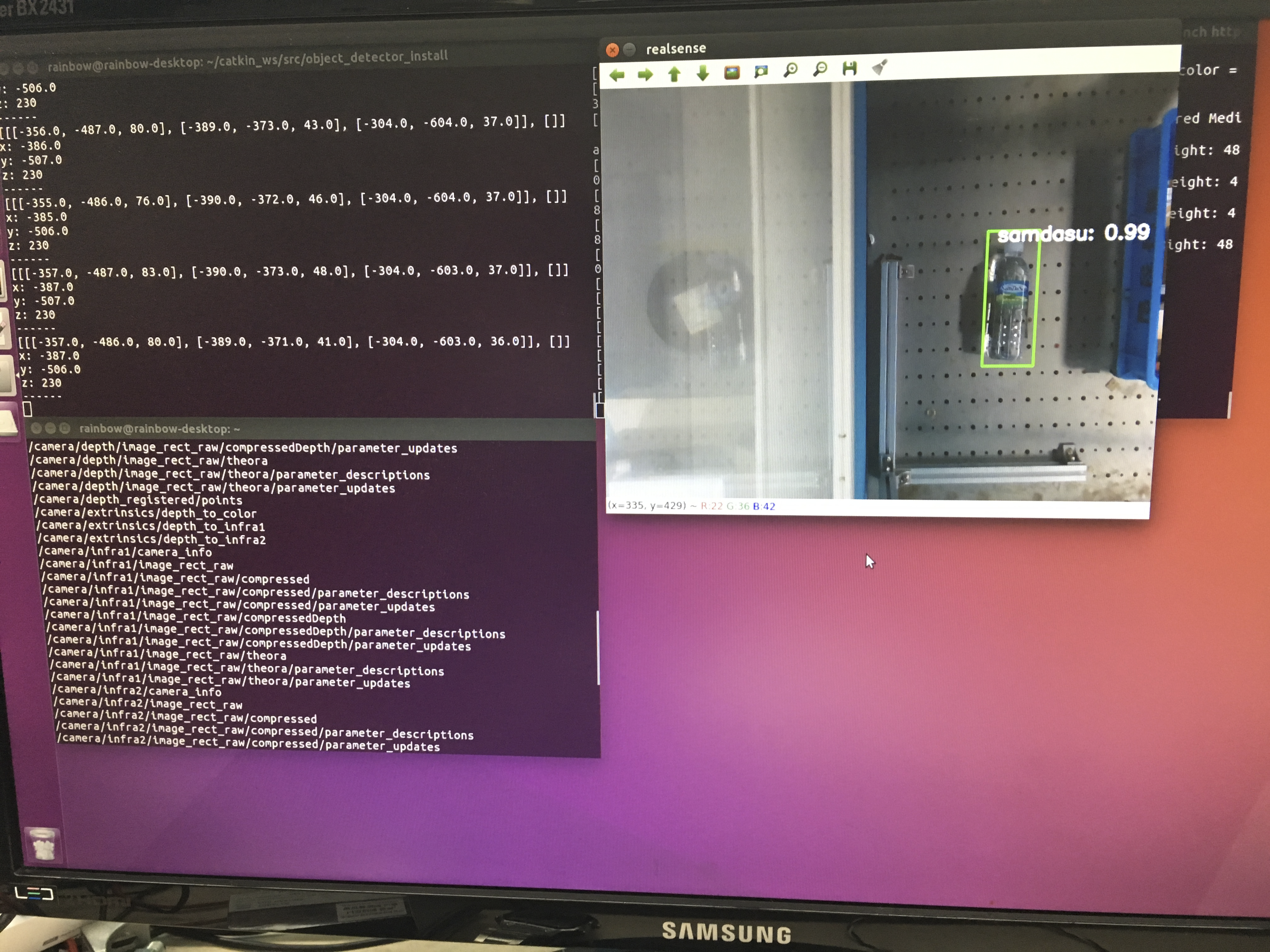This screenshot has height=952, width=1270.
Task: Click the line starting '[[[-357.0, -487.0, 83.0]'
Action: pos(290,271)
